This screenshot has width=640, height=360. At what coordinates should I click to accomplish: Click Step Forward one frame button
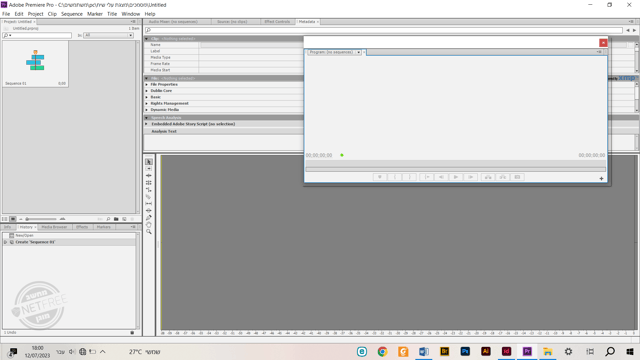[x=471, y=177]
